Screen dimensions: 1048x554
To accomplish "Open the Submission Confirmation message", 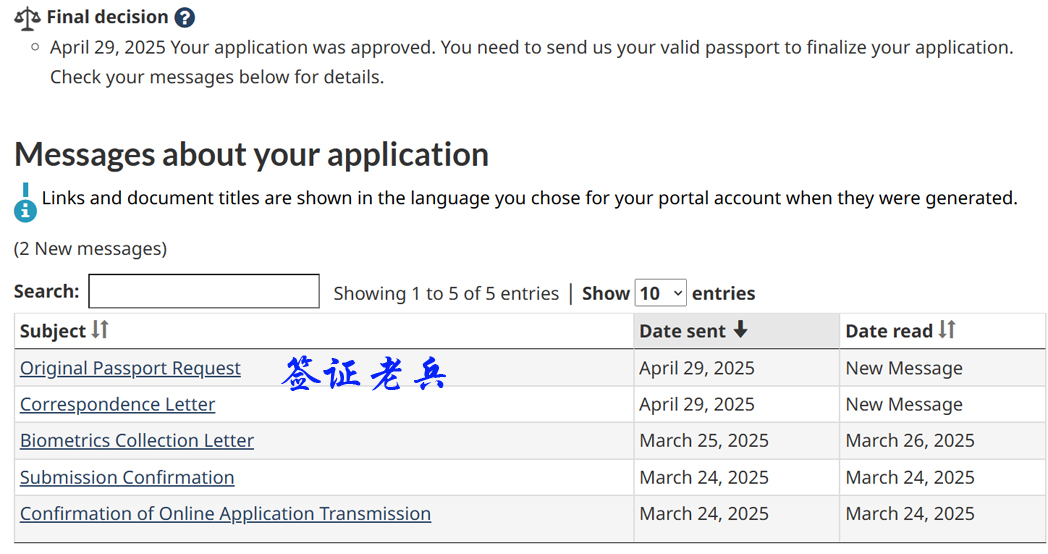I will click(127, 477).
